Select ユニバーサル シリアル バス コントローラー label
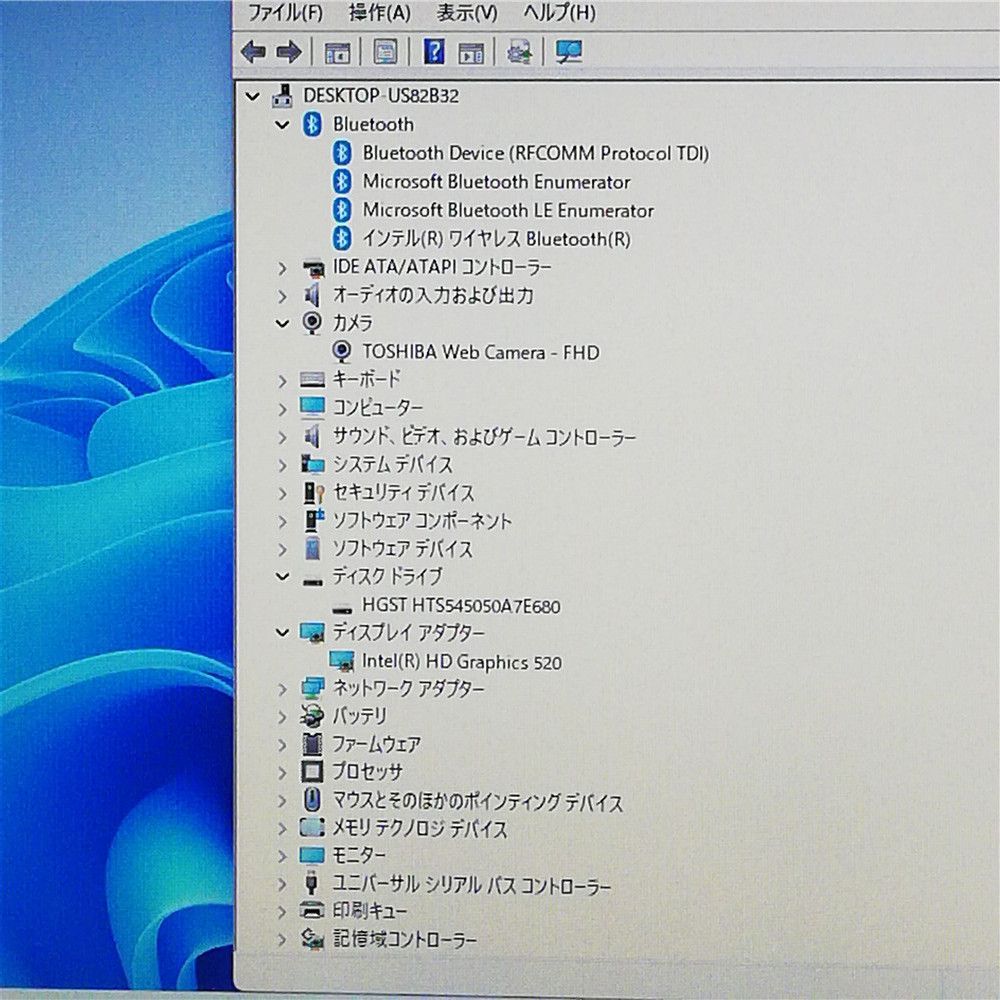1000x1000 pixels. (471, 885)
